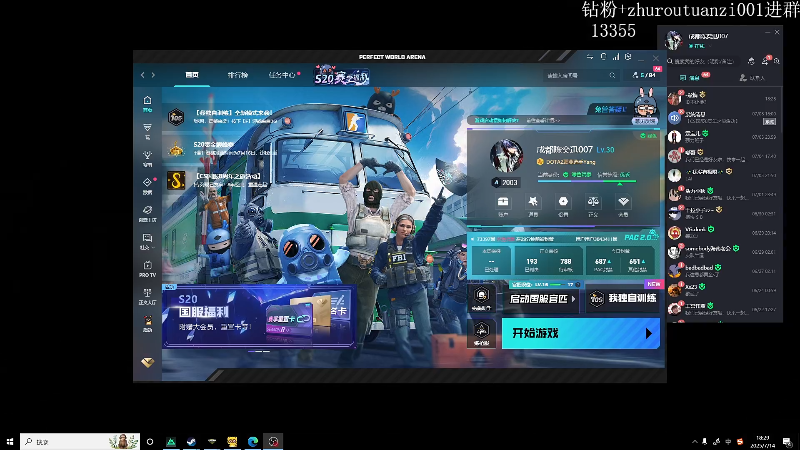Click the rating progress bar under username
800x450 pixels.
click(586, 181)
